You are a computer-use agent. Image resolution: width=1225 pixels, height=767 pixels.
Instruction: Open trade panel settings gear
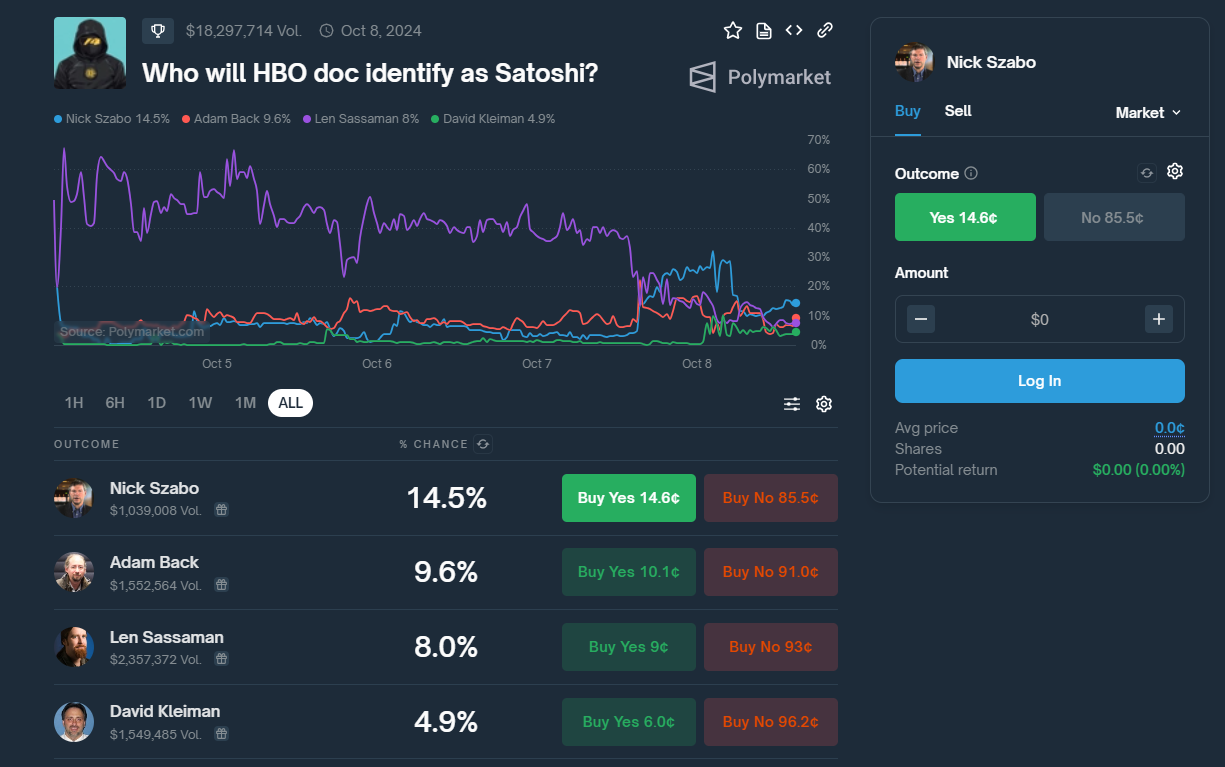pos(1175,172)
